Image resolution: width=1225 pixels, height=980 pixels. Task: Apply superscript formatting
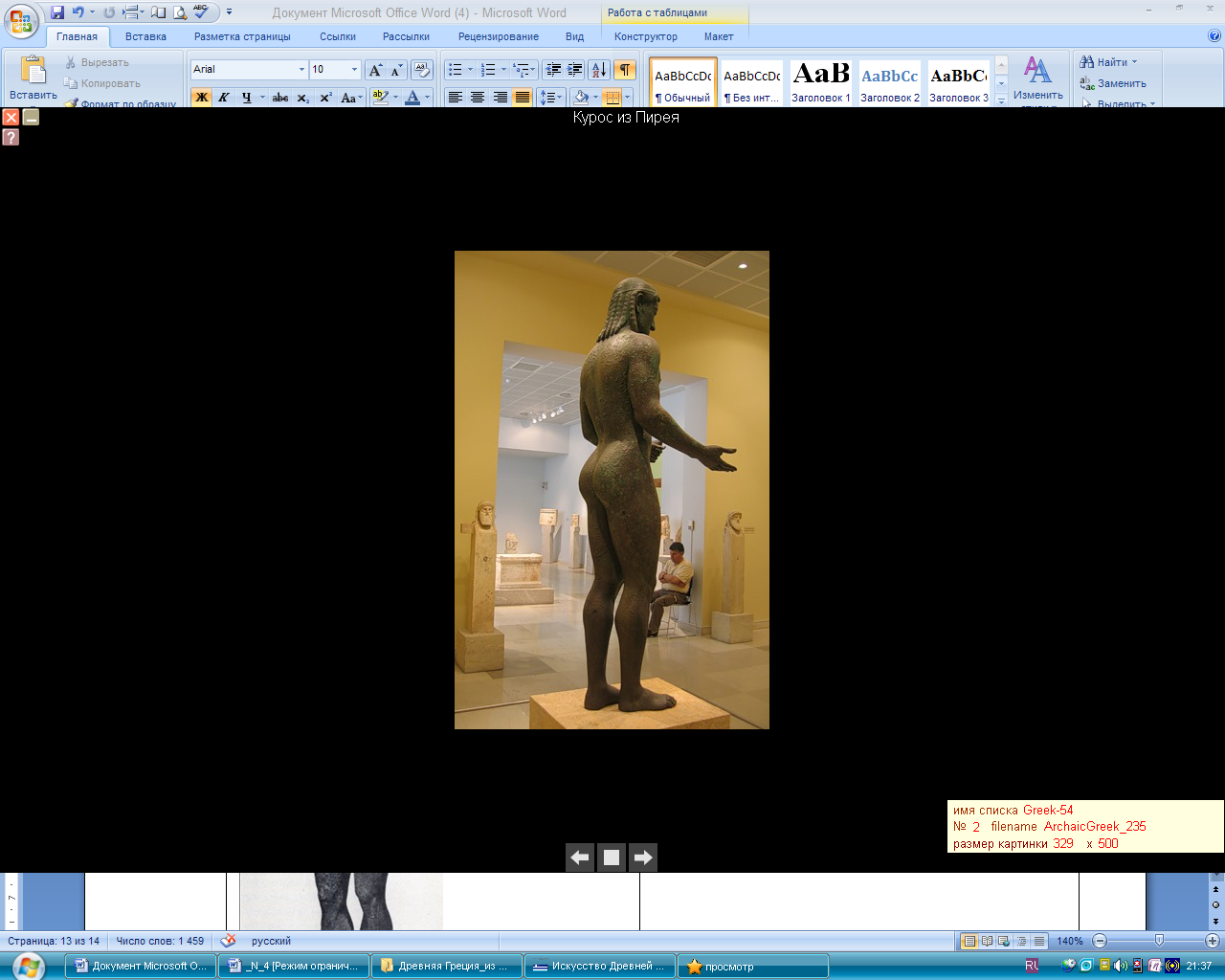pos(326,98)
